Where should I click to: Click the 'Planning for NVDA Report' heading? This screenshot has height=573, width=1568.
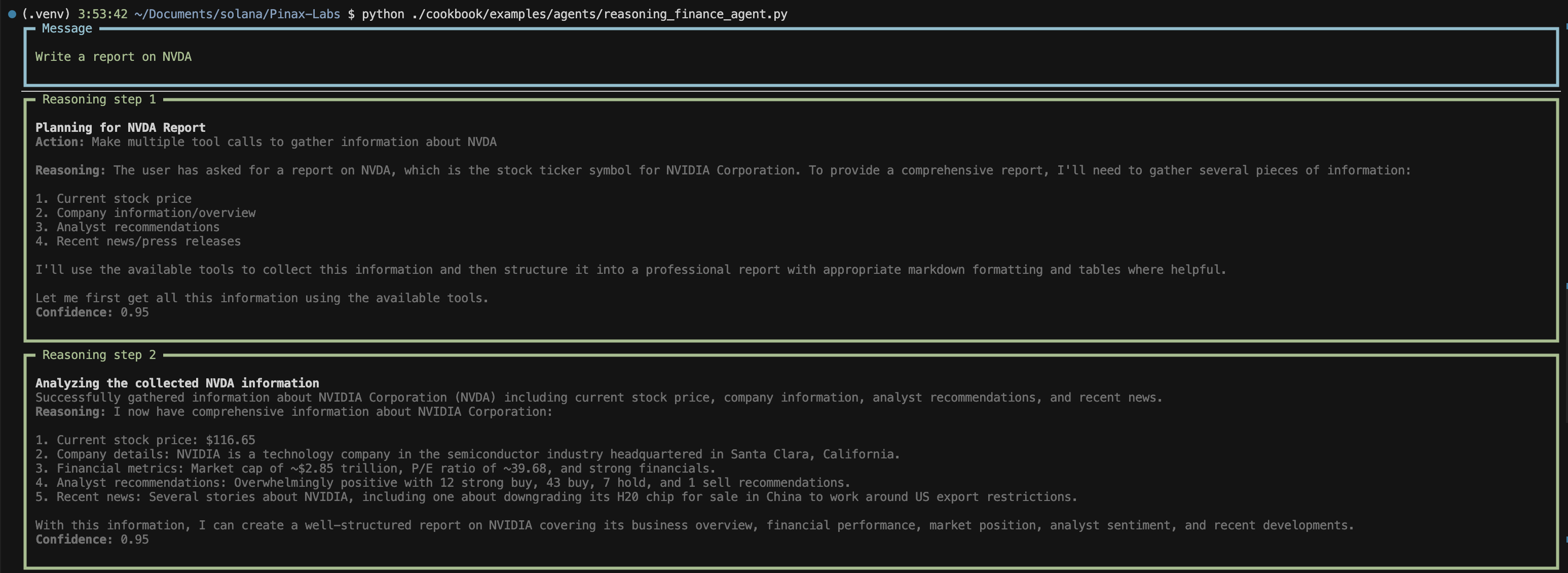(x=121, y=127)
